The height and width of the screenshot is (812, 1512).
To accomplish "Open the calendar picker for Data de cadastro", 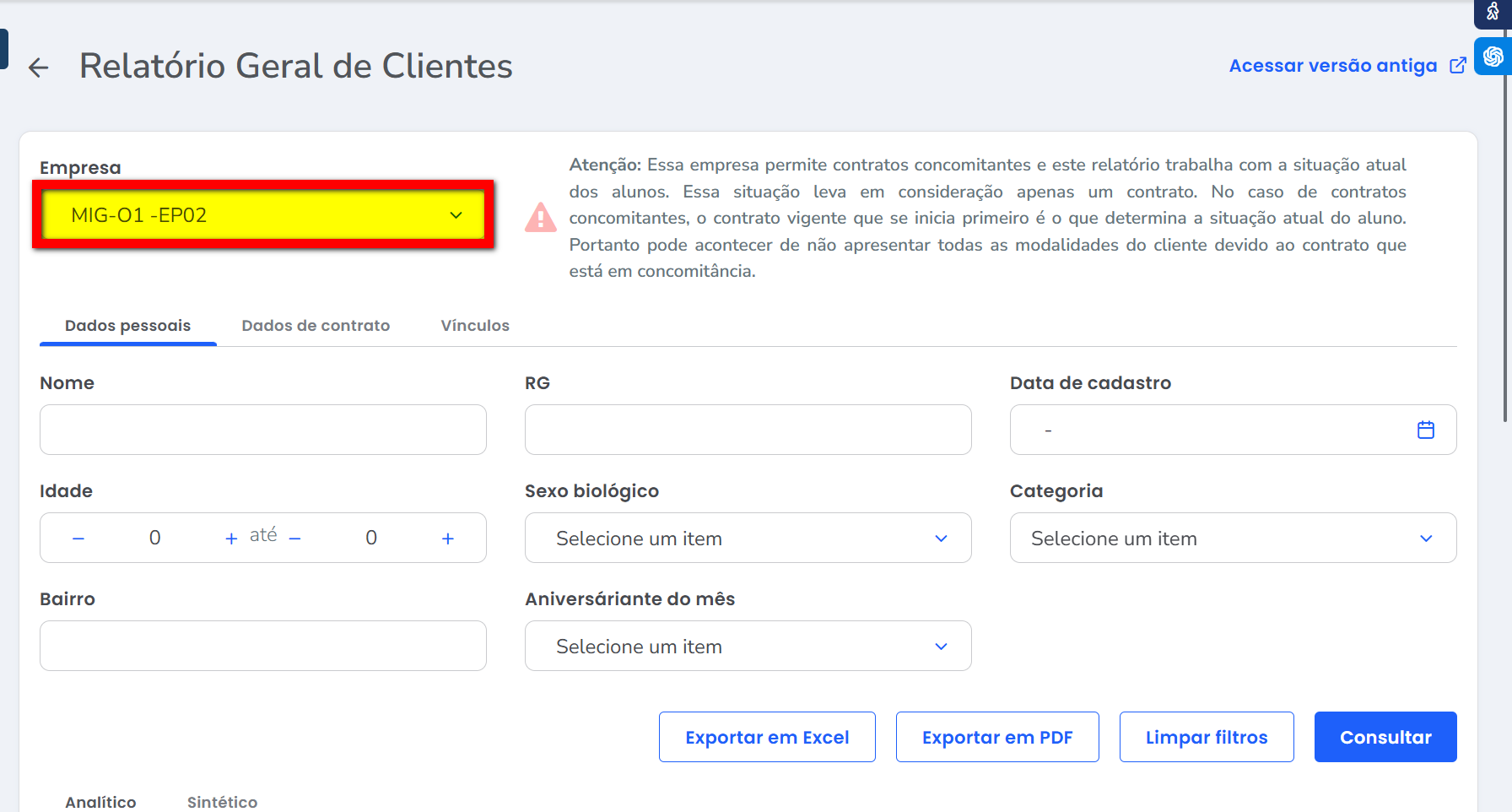I will pyautogui.click(x=1425, y=430).
